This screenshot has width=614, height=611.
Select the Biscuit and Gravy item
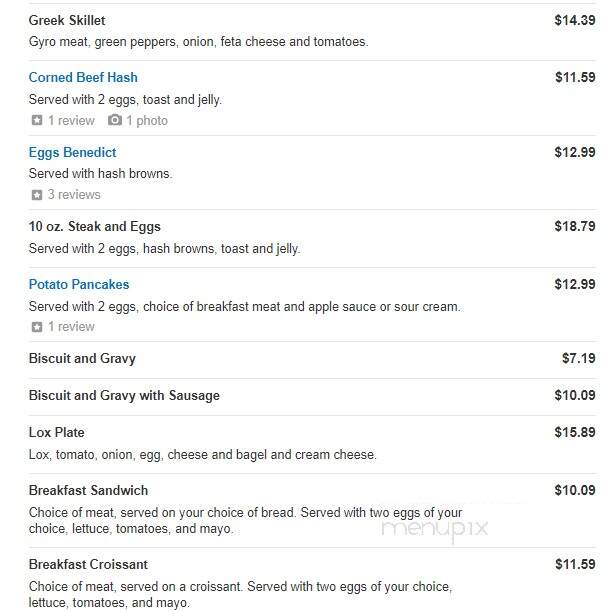tap(82, 358)
